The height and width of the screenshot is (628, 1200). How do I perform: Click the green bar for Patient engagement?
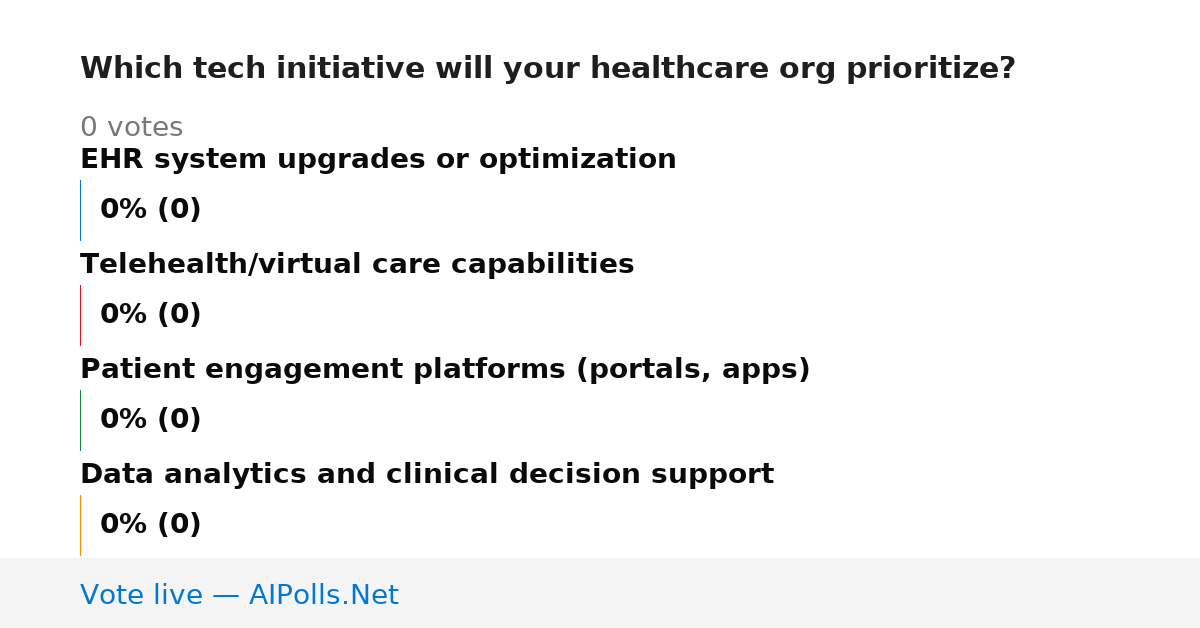80,420
